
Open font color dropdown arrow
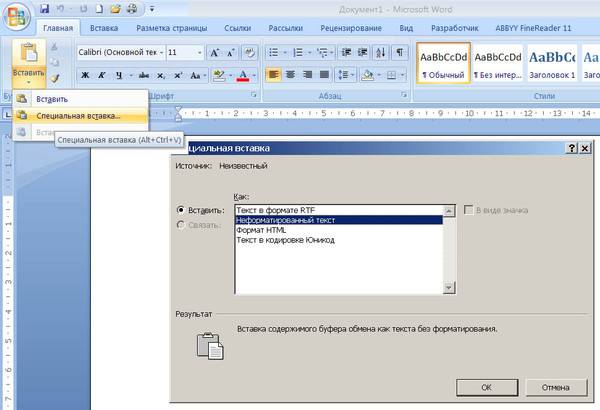tap(254, 75)
